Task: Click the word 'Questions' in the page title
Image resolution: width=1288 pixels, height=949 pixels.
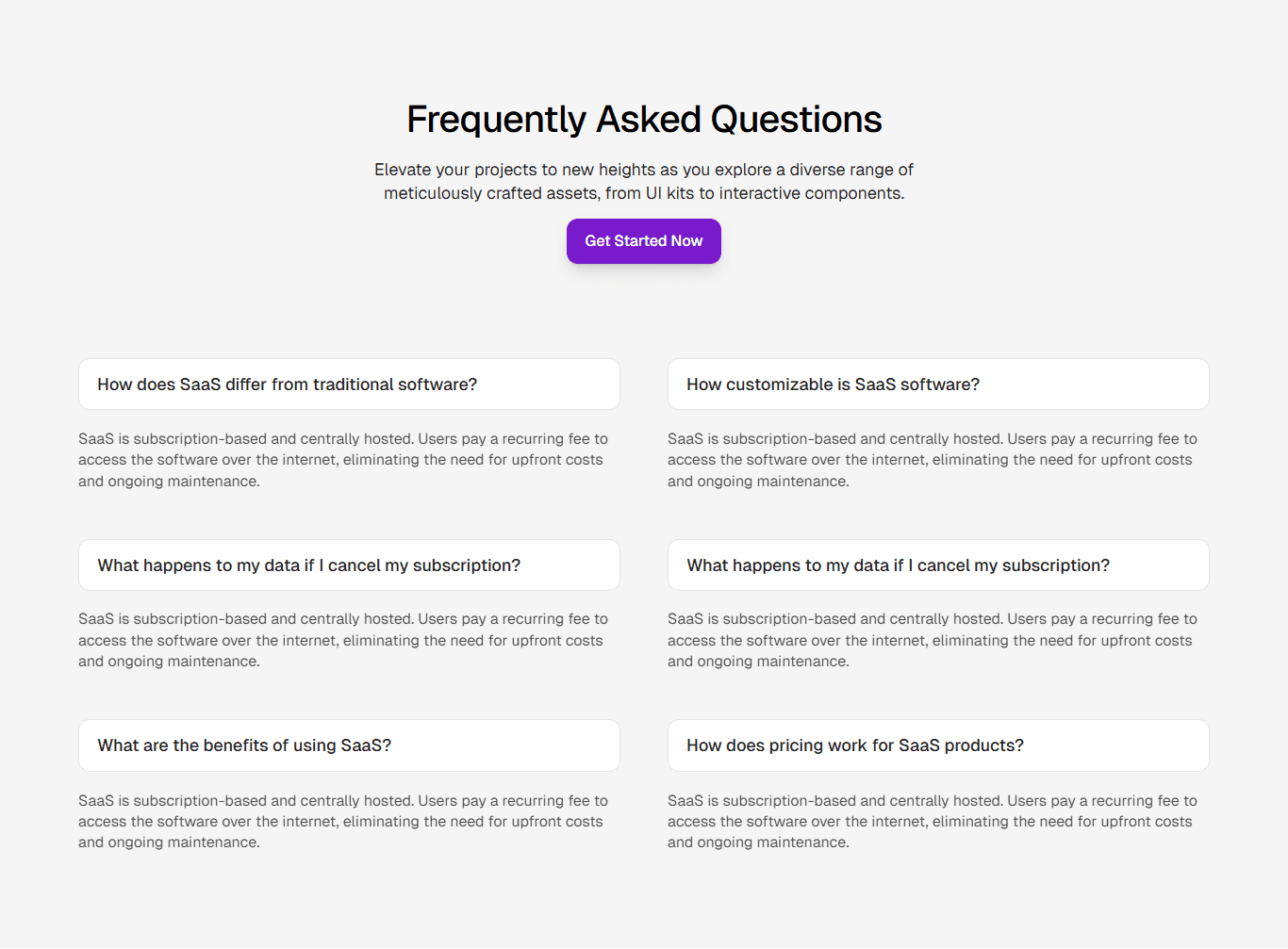Action: point(796,120)
